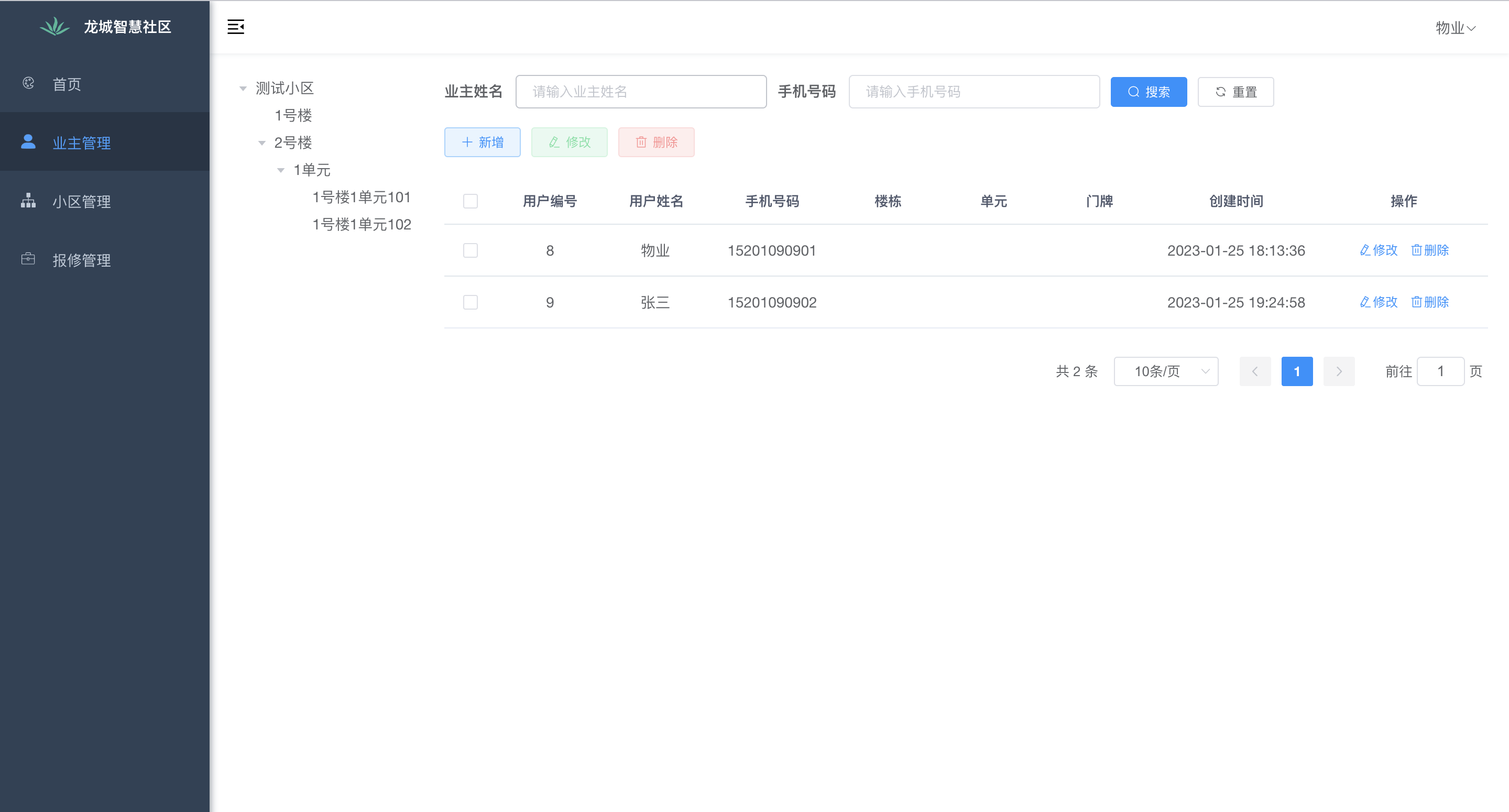This screenshot has height=812, width=1509.
Task: Open the 小区管理 menu item
Action: click(x=105, y=201)
